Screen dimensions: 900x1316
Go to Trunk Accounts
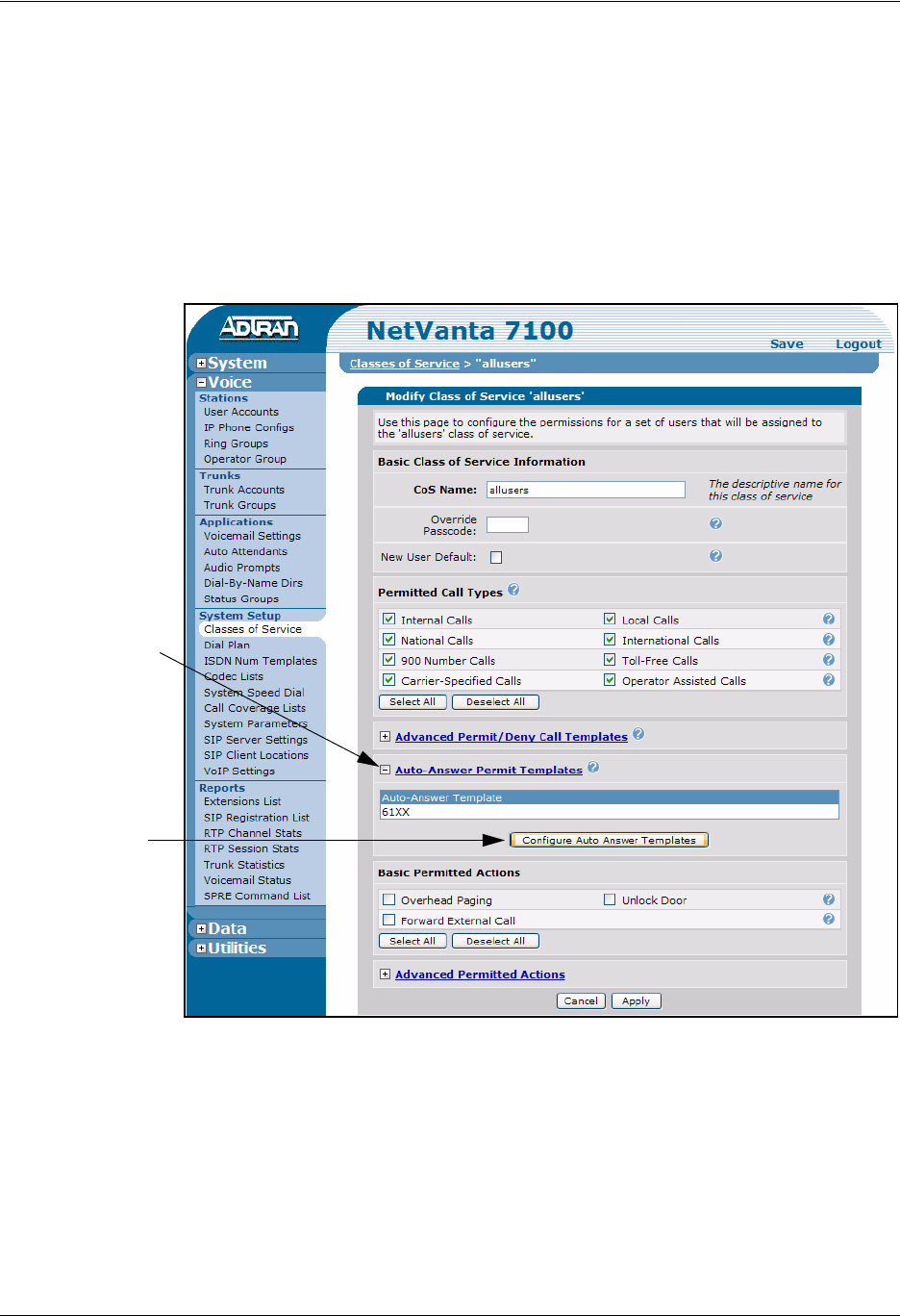pyautogui.click(x=244, y=490)
